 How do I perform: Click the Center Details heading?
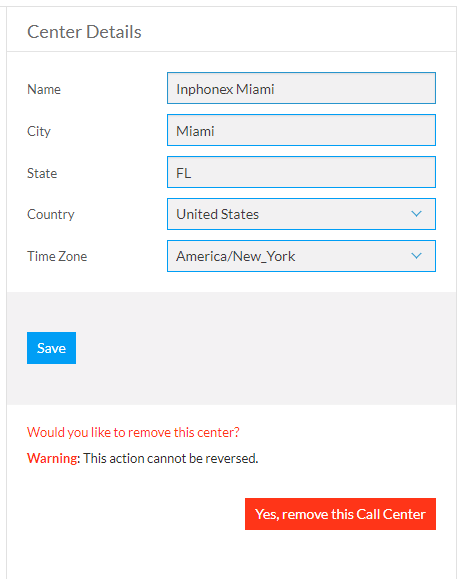coord(84,32)
